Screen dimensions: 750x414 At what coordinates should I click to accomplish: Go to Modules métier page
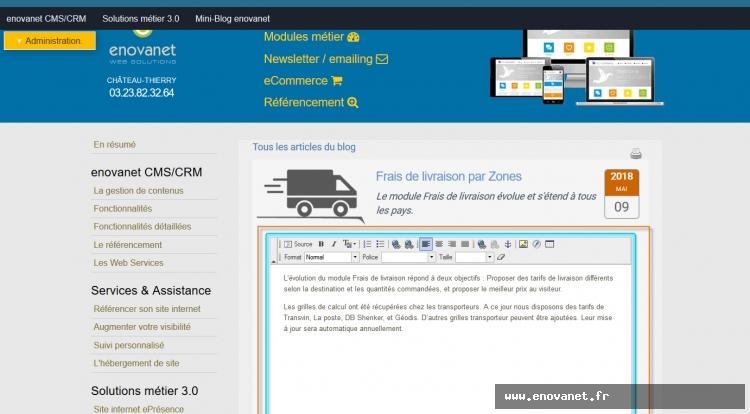(x=311, y=37)
